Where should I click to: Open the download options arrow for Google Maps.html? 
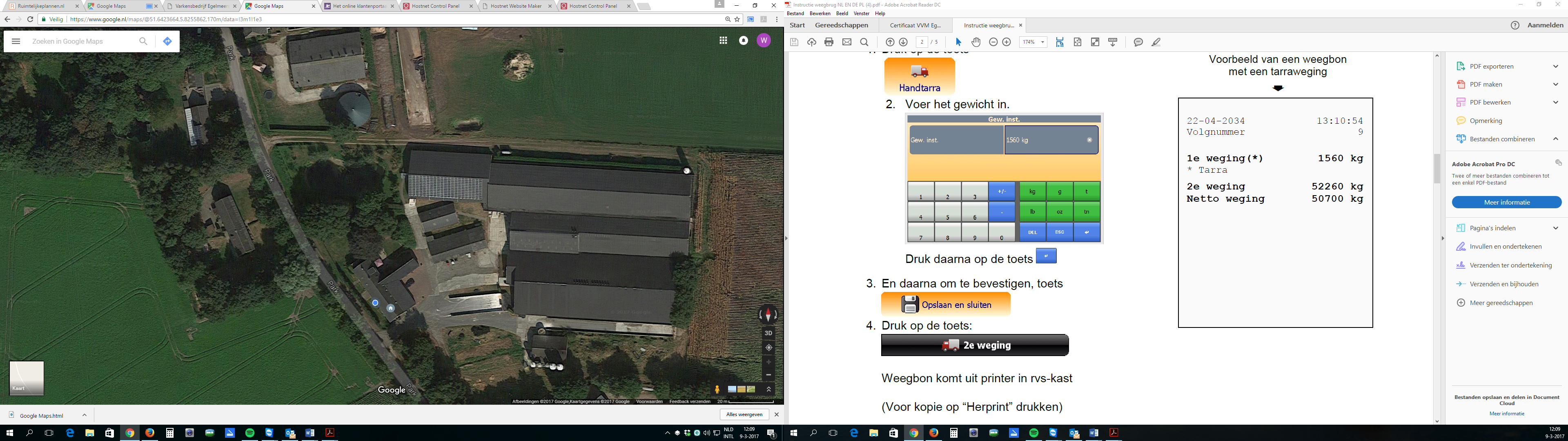85,415
